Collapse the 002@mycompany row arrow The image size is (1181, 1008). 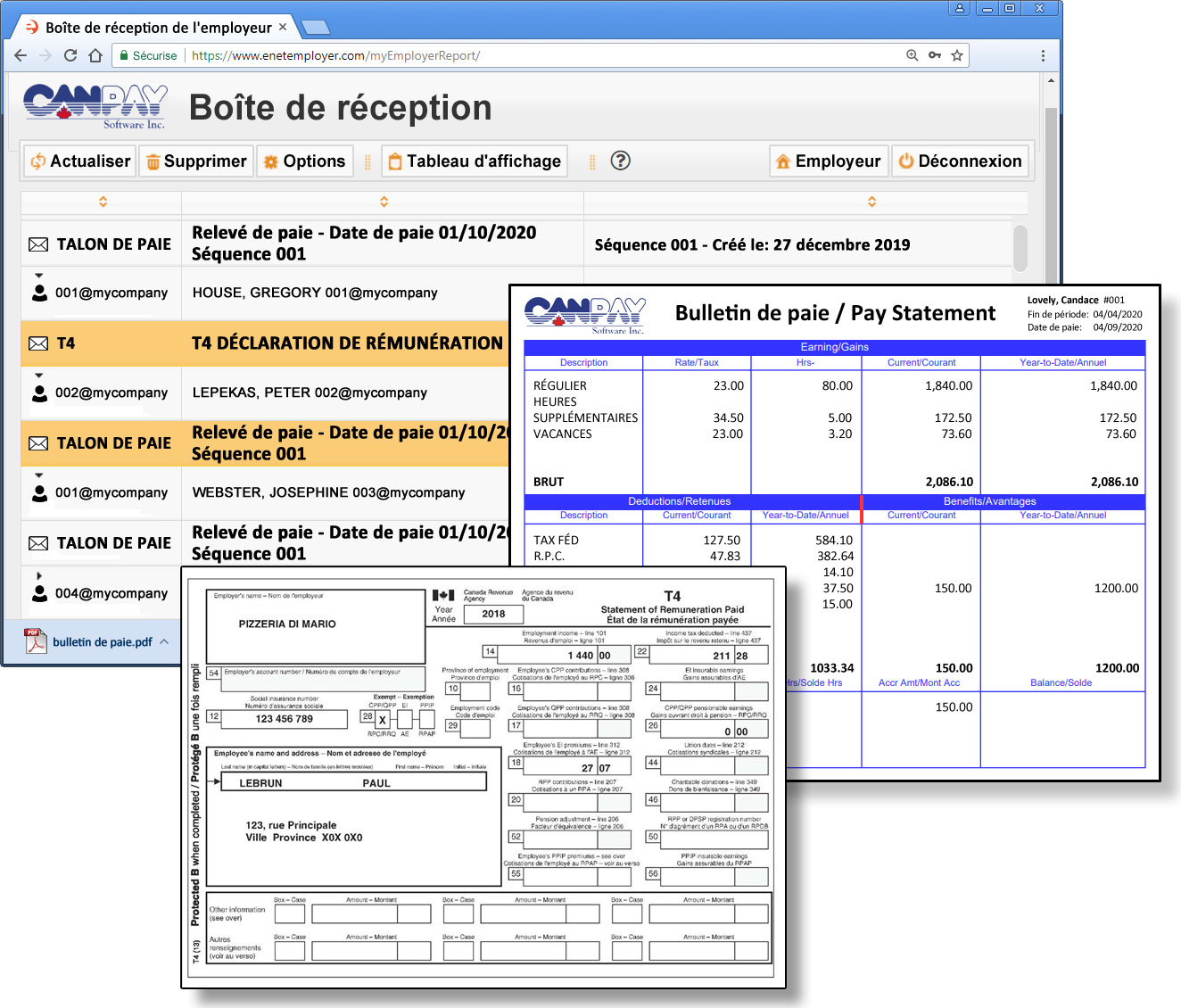pyautogui.click(x=38, y=376)
